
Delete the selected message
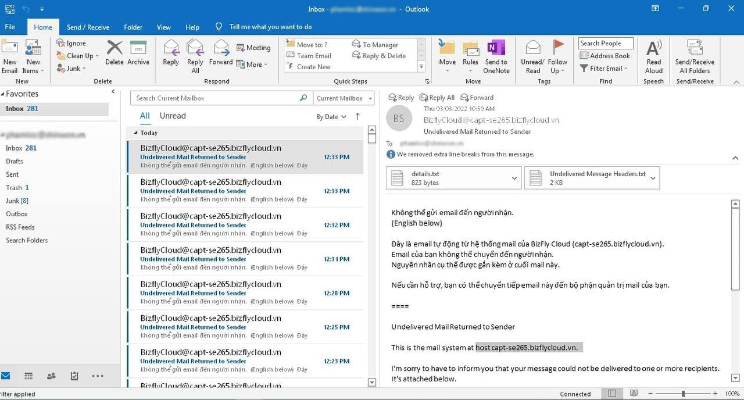coord(114,52)
